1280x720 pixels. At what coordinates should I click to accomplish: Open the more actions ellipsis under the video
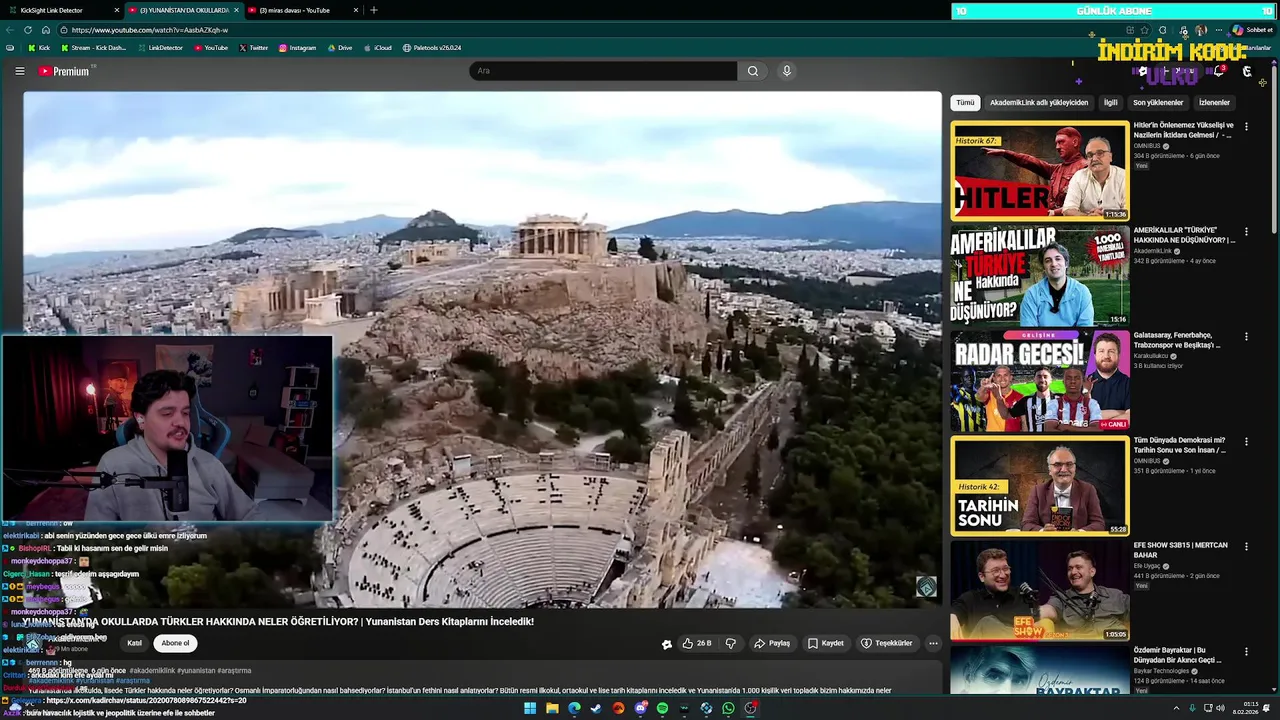pyautogui.click(x=933, y=643)
